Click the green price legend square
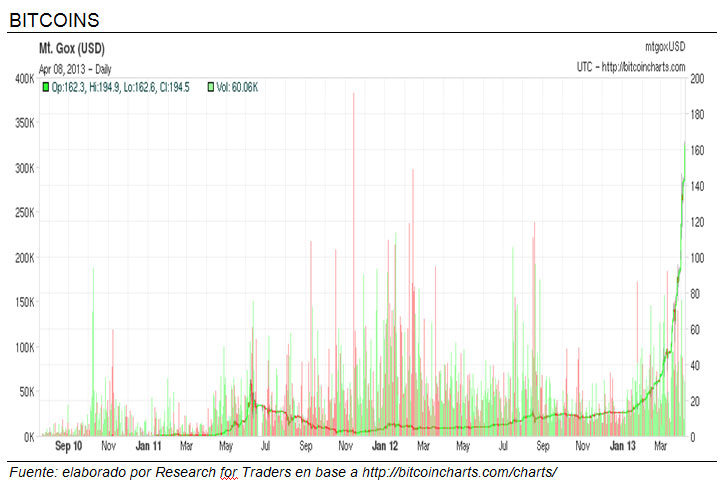 [x=45, y=87]
